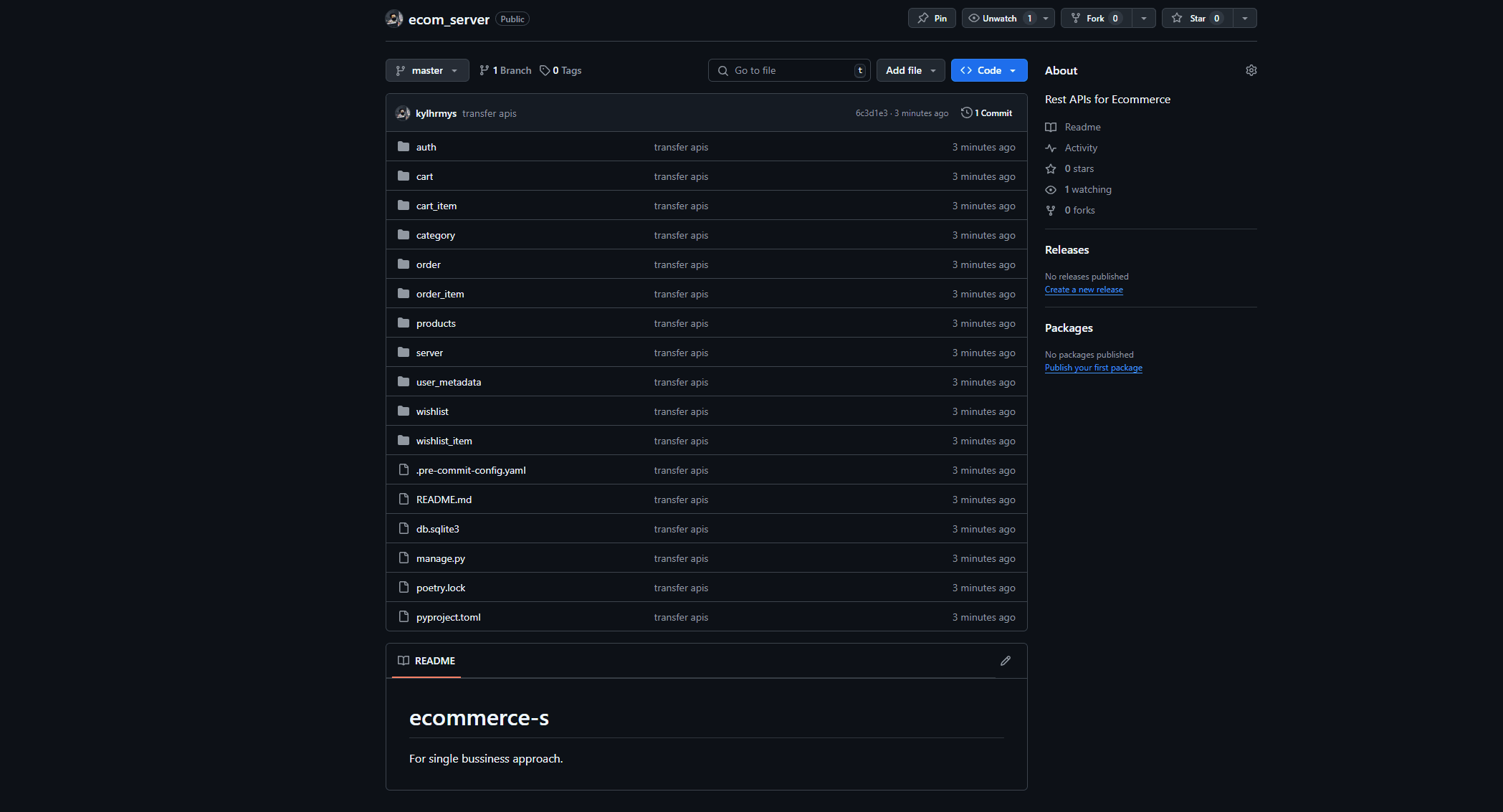Open the pyproject.toml file name

point(449,617)
